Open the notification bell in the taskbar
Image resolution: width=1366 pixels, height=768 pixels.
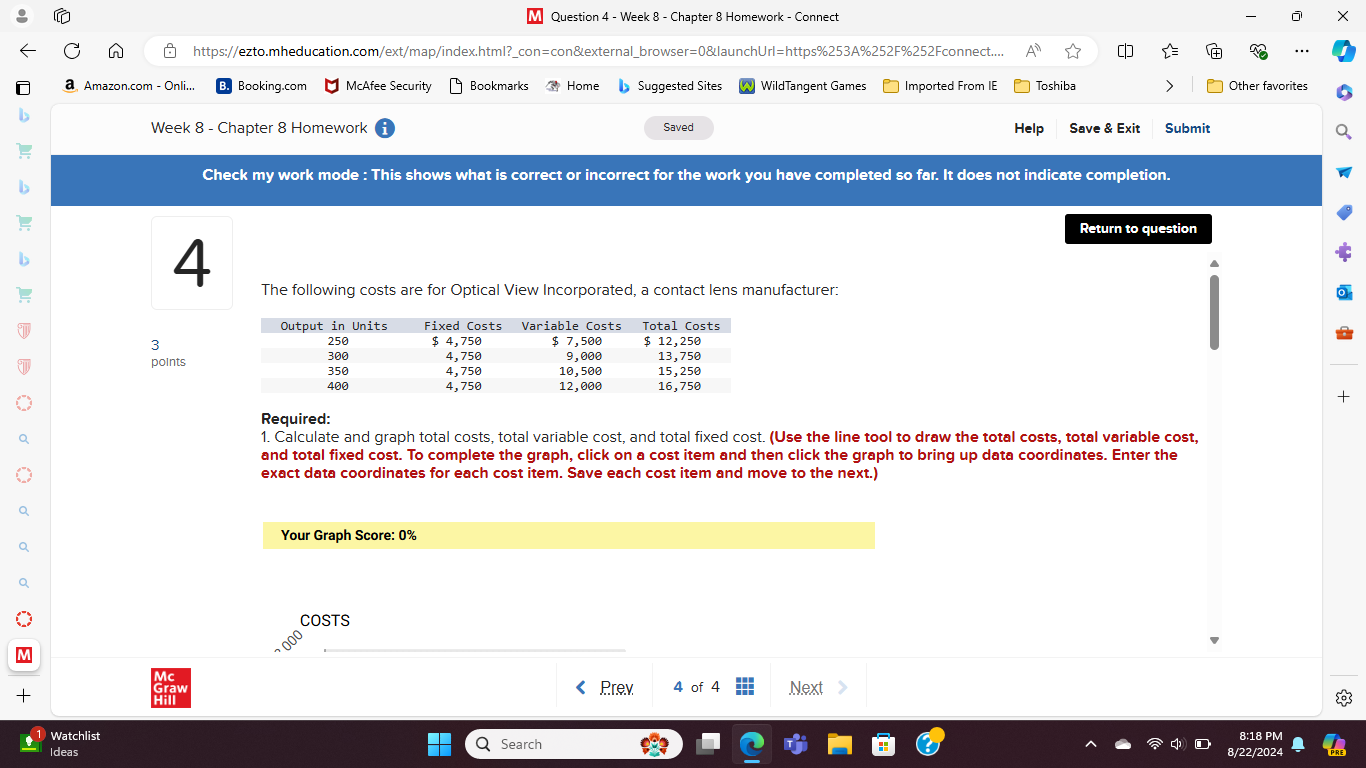pos(1298,744)
